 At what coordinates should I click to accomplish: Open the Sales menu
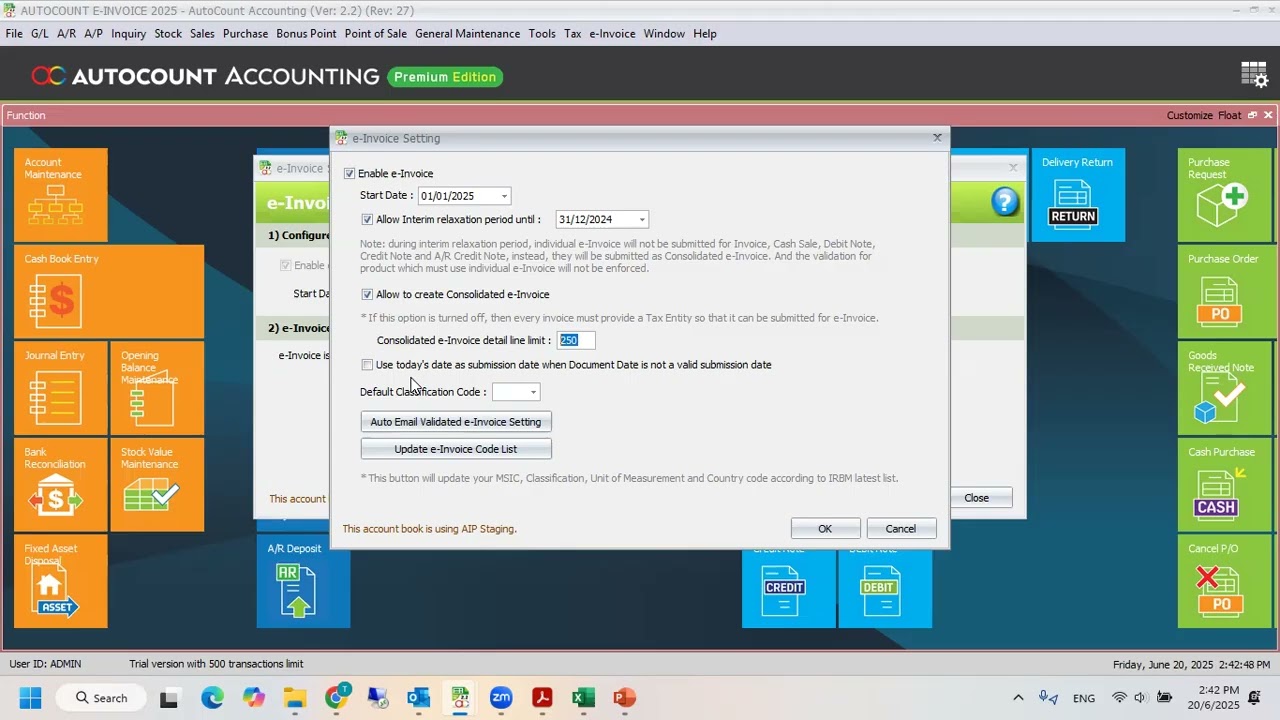coord(202,34)
